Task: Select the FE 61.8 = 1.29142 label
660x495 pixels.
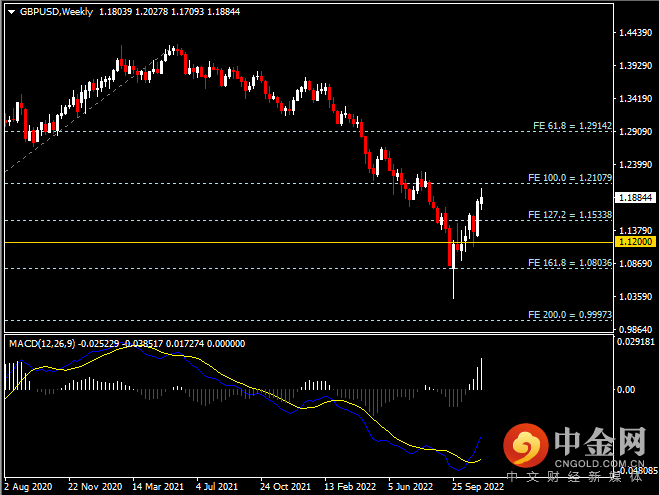Action: point(572,125)
